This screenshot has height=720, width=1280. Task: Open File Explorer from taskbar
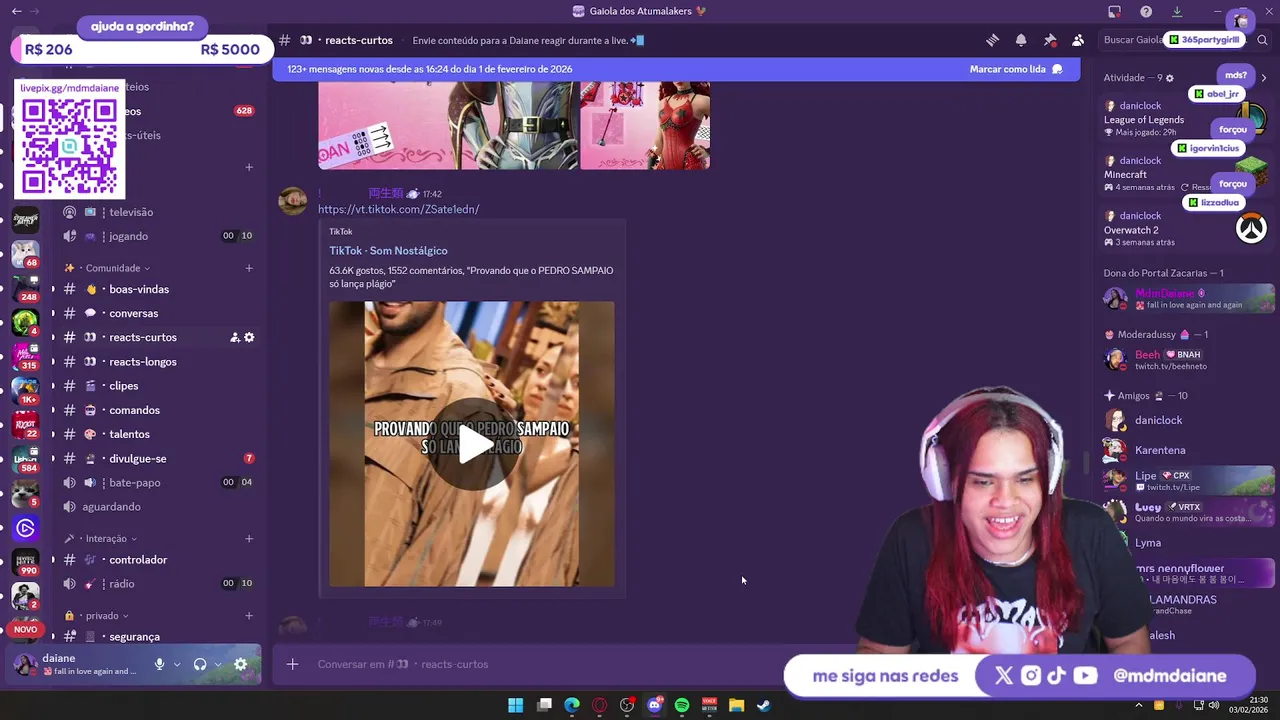[737, 705]
